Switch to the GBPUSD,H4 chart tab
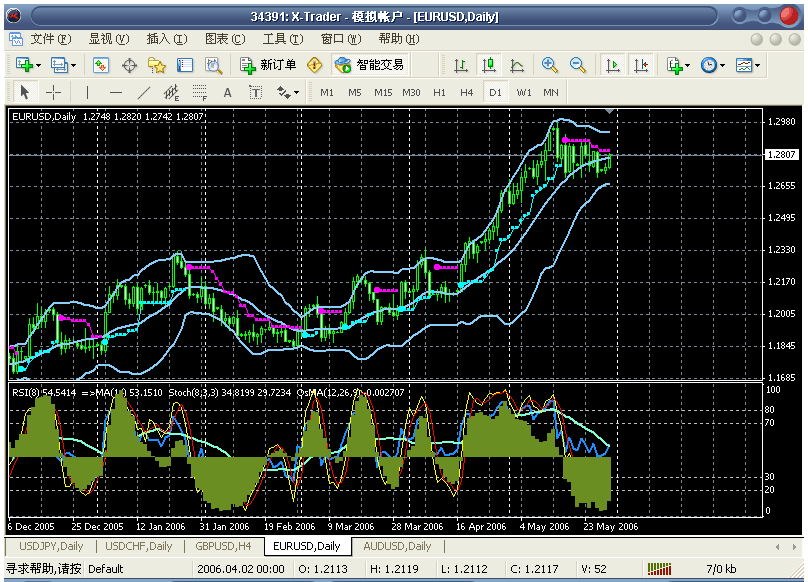 [223, 546]
